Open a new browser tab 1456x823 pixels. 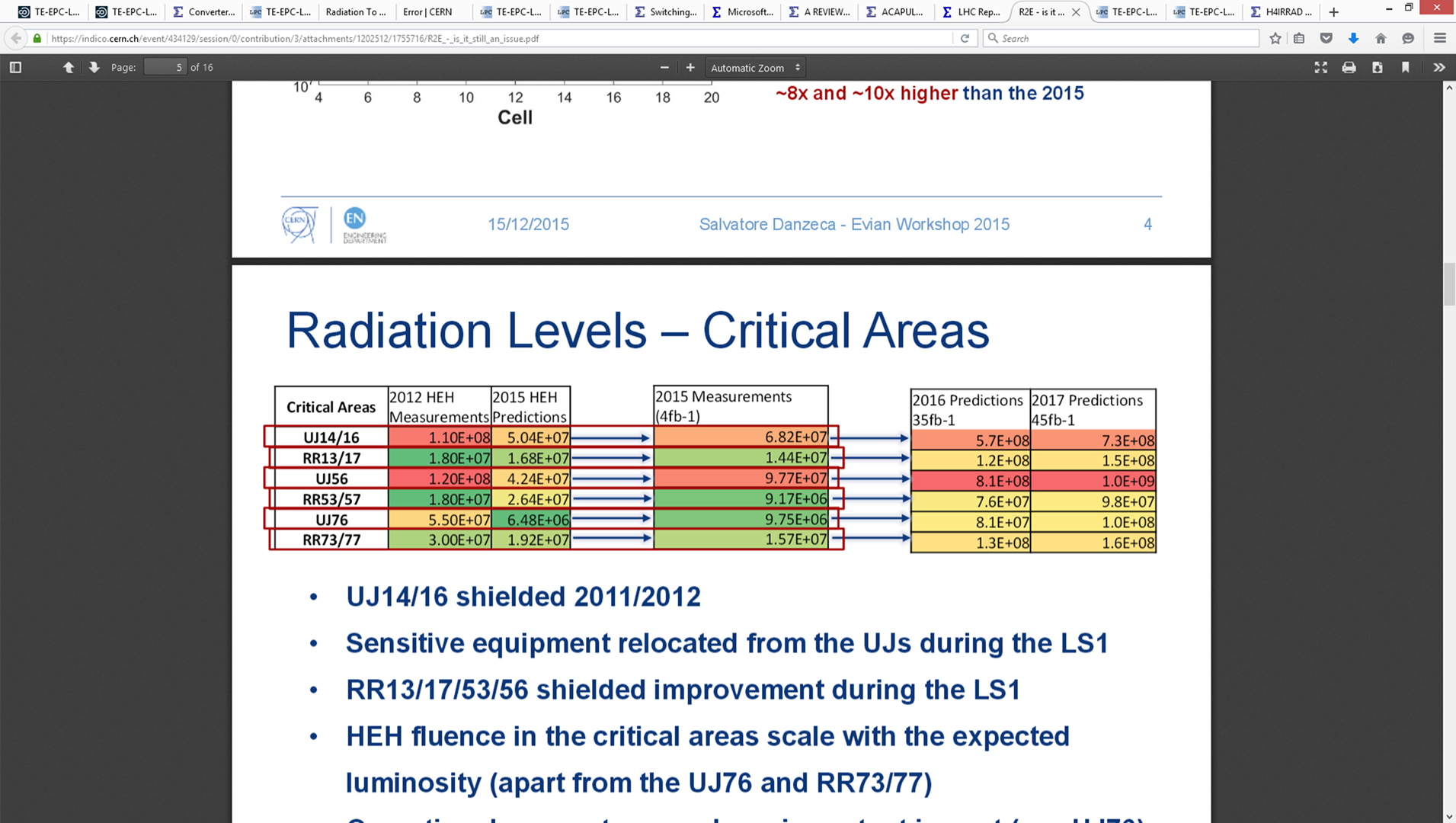1333,11
